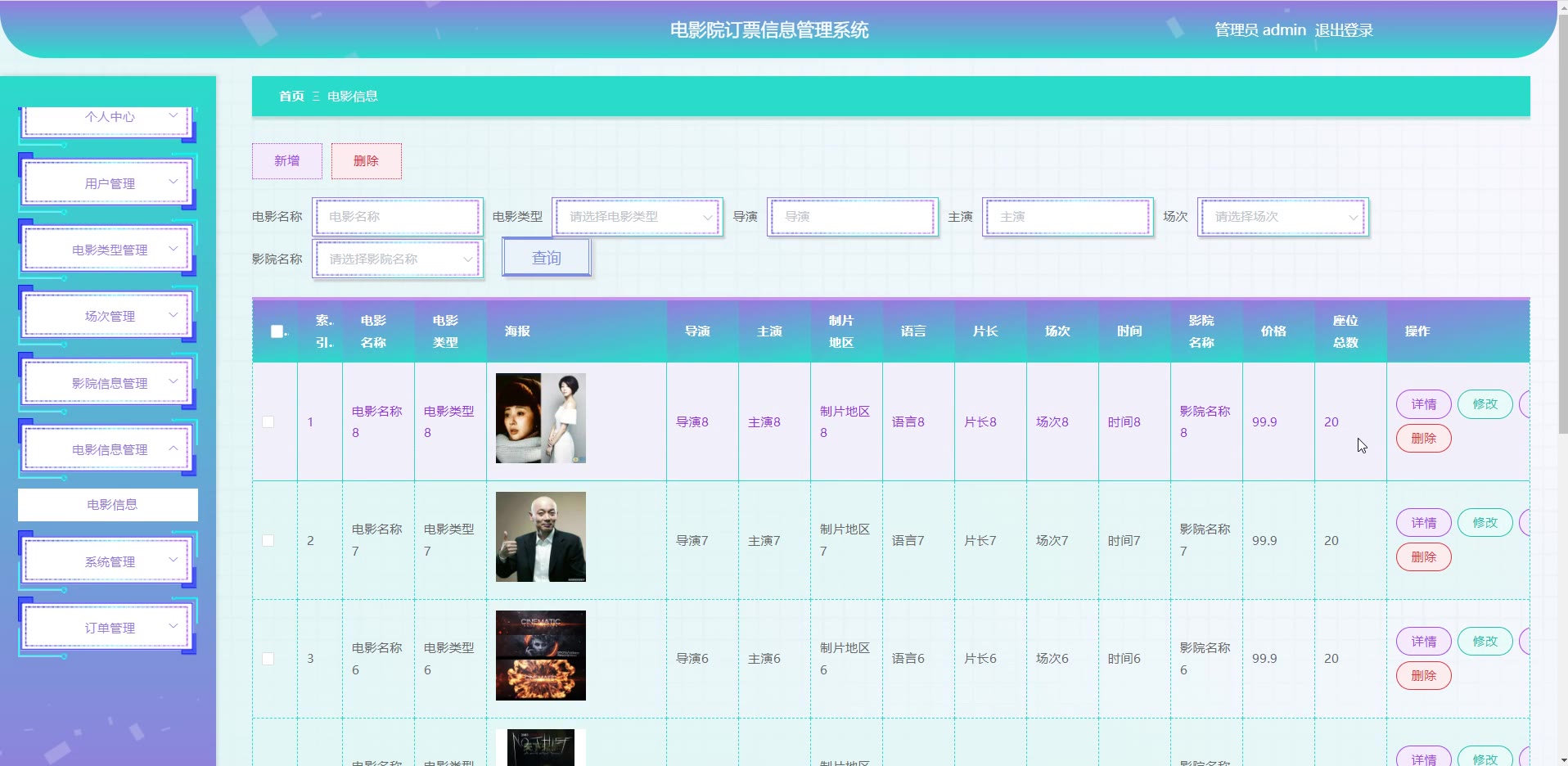Screen dimensions: 1568x766
Task: Toggle the select-all checkbox in table header
Action: coord(277,331)
